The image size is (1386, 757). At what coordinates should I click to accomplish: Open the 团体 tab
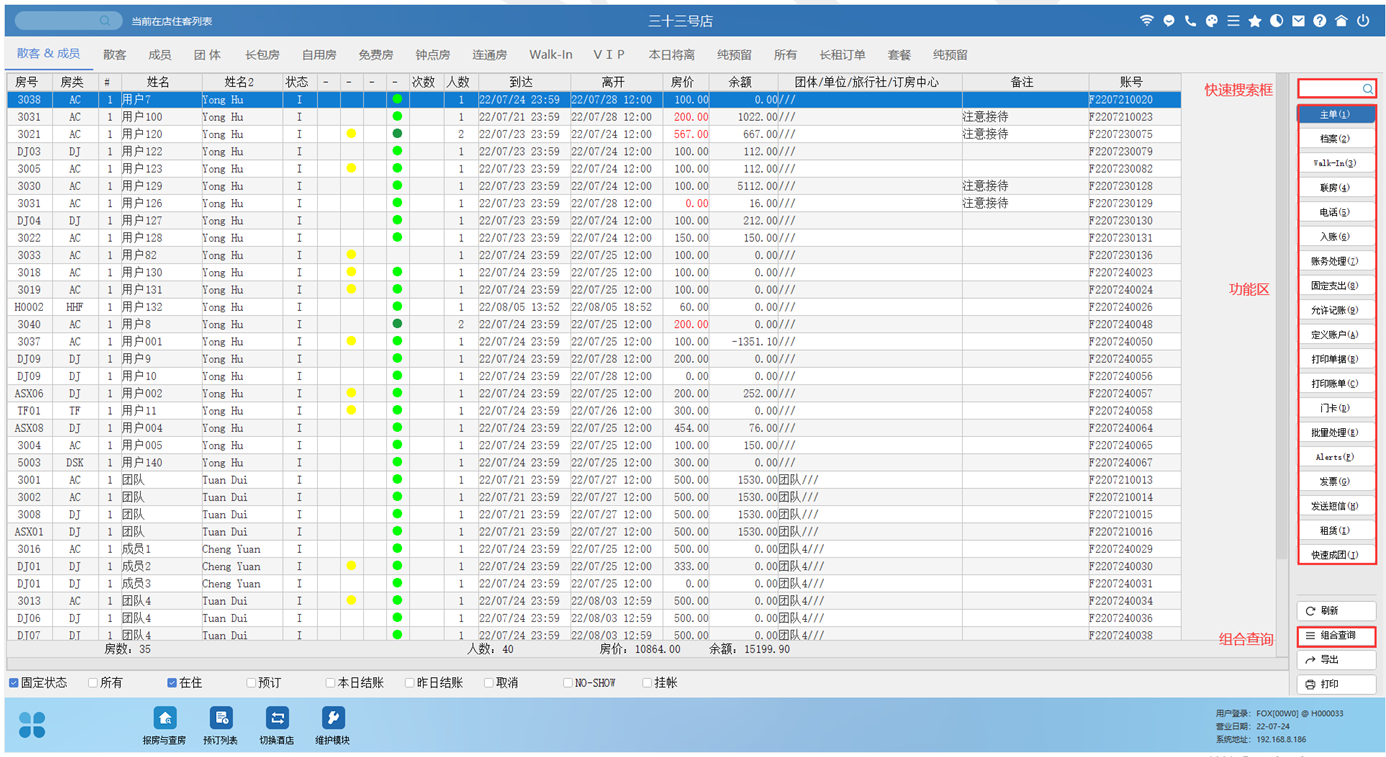click(207, 55)
